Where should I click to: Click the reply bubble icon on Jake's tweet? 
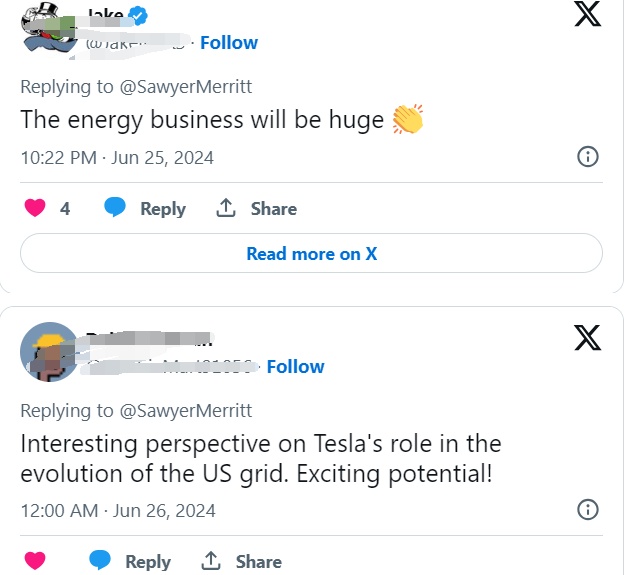[x=116, y=208]
